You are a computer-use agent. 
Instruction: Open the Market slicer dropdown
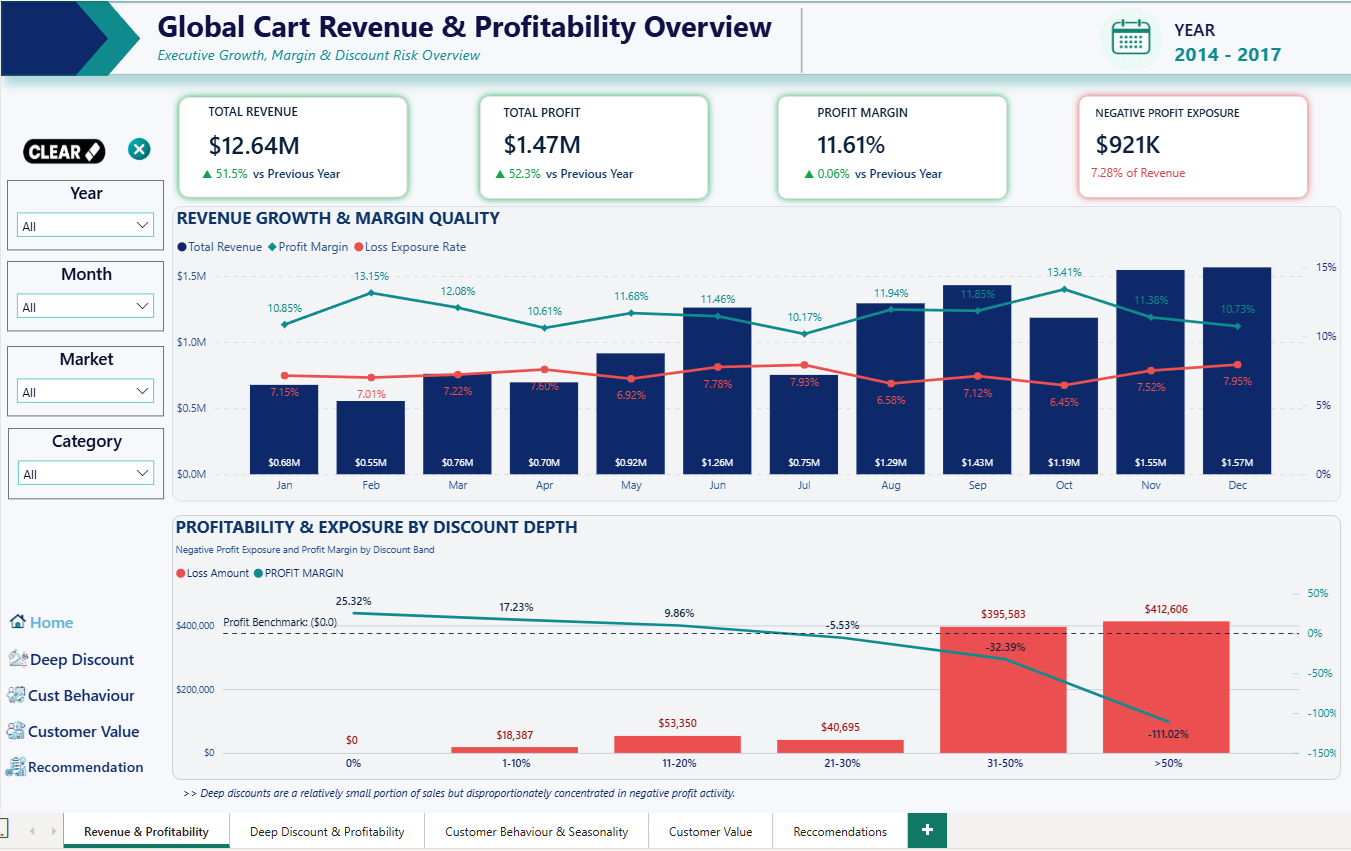[x=85, y=392]
